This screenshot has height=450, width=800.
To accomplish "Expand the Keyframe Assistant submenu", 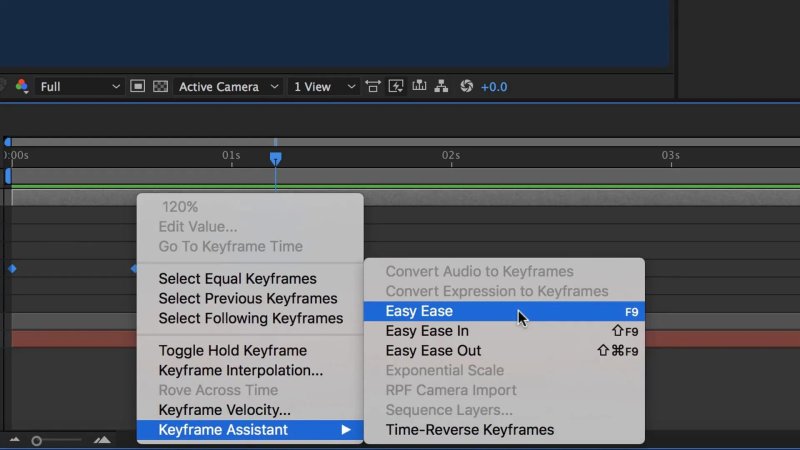I will click(250, 430).
